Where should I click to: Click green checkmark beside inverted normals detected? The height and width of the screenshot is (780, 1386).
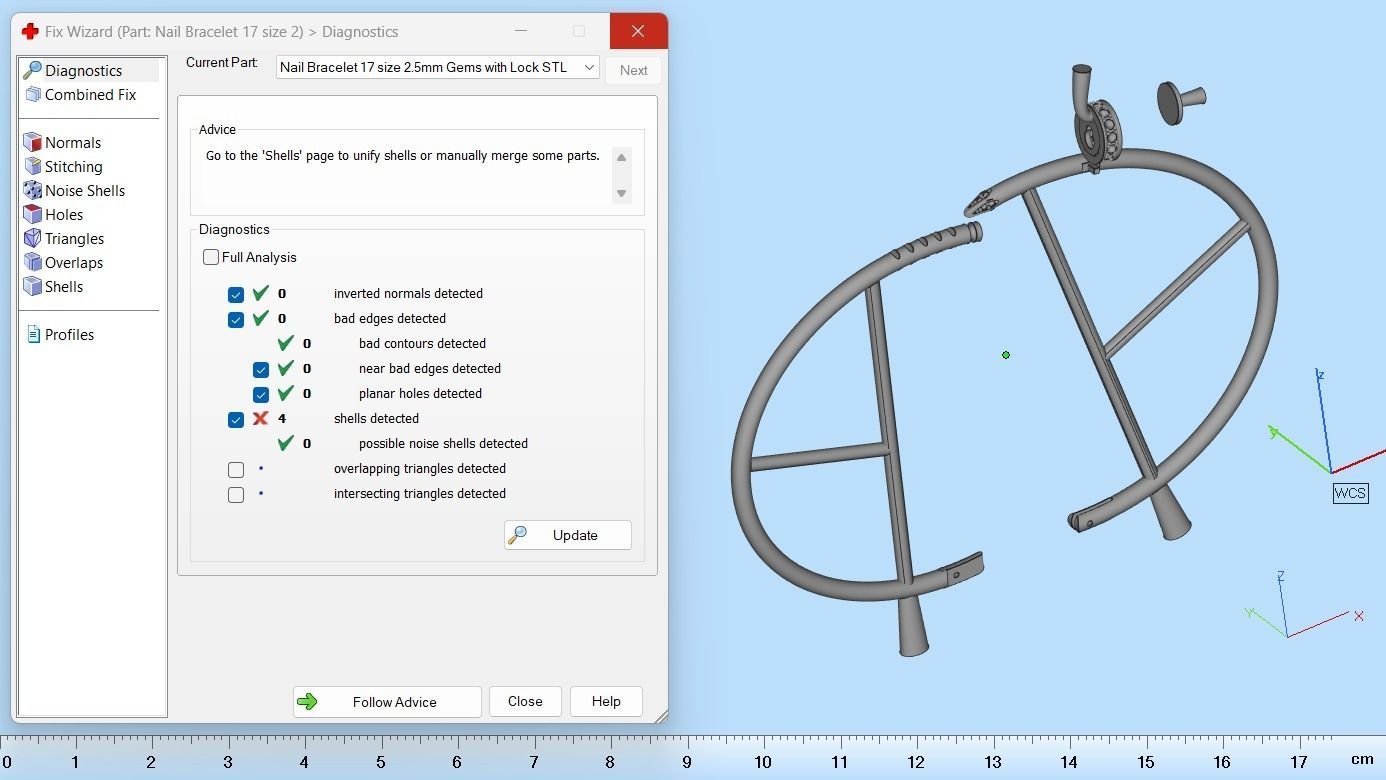pos(260,293)
